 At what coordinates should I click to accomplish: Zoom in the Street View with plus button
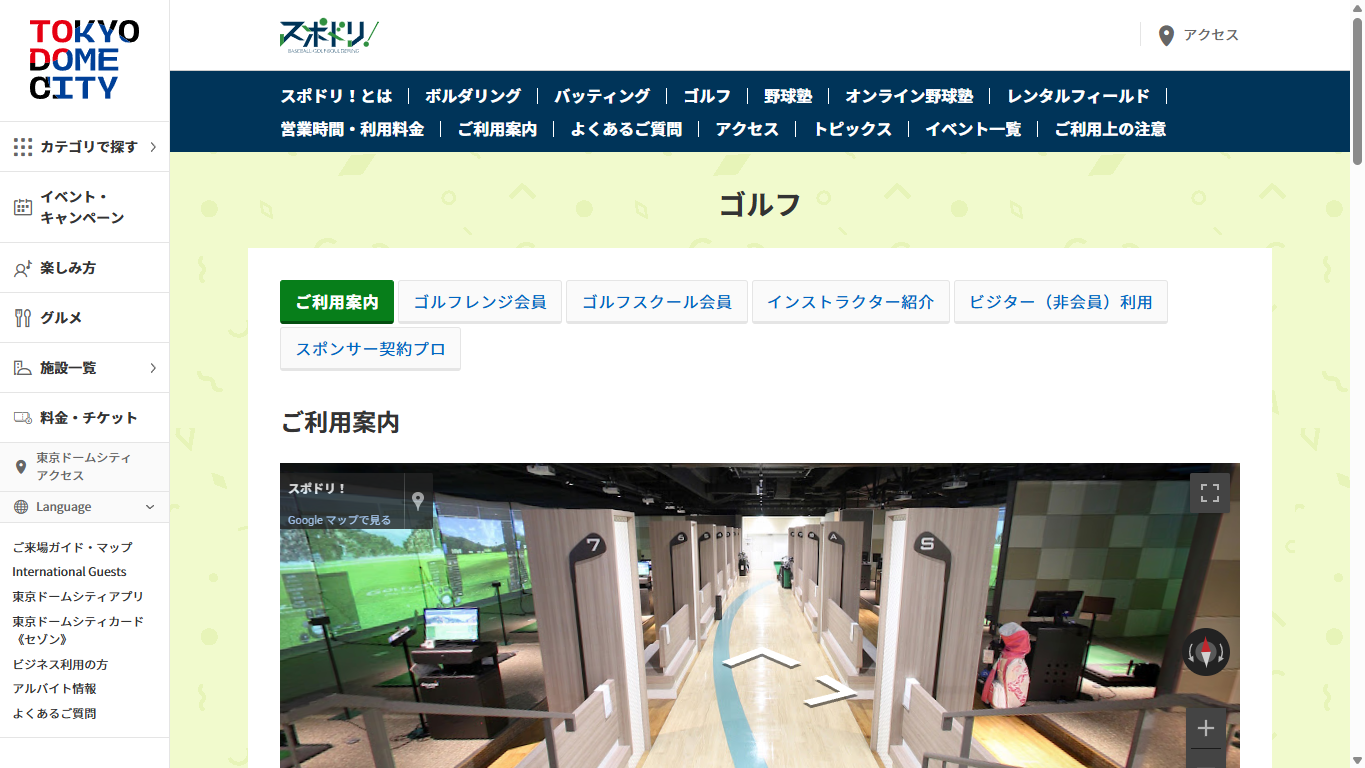point(1206,729)
